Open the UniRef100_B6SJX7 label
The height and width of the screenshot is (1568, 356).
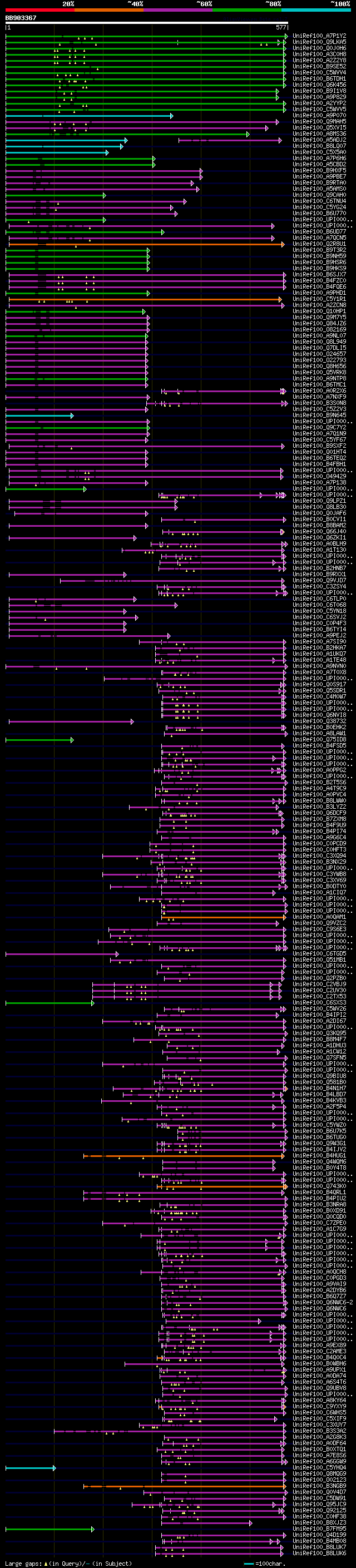(x=319, y=275)
